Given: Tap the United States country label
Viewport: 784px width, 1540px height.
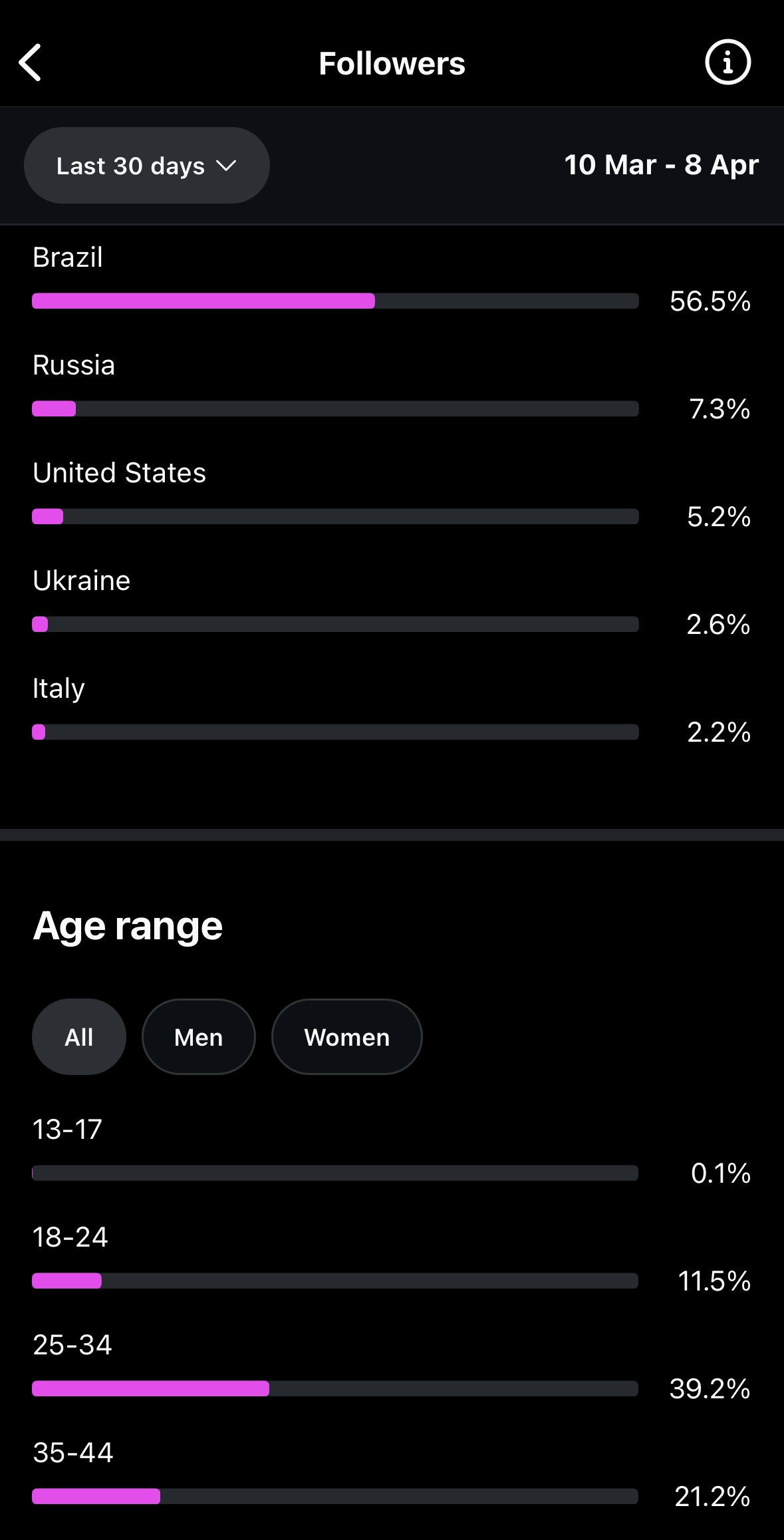Looking at the screenshot, I should click(x=120, y=473).
